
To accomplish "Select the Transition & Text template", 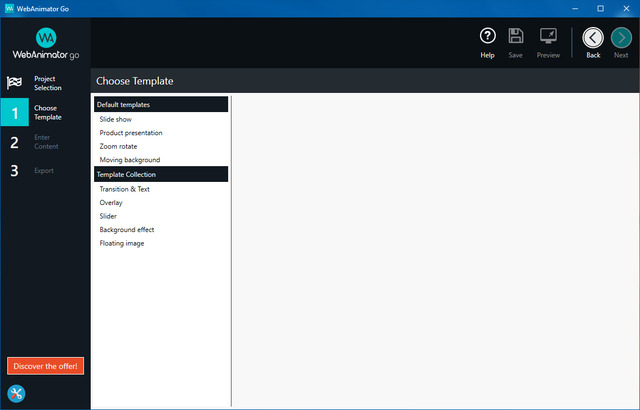I will point(124,189).
